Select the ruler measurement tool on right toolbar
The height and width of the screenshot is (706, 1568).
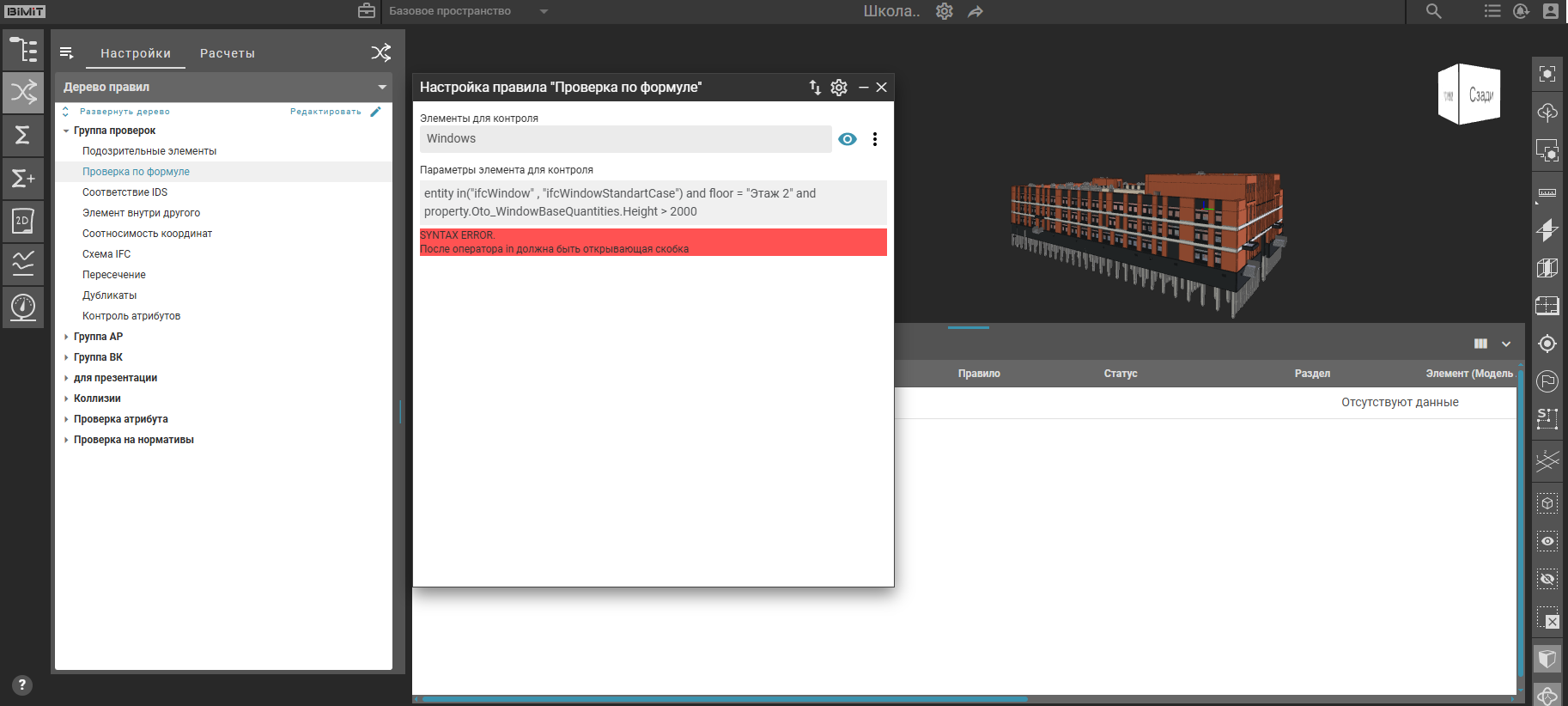(1547, 192)
